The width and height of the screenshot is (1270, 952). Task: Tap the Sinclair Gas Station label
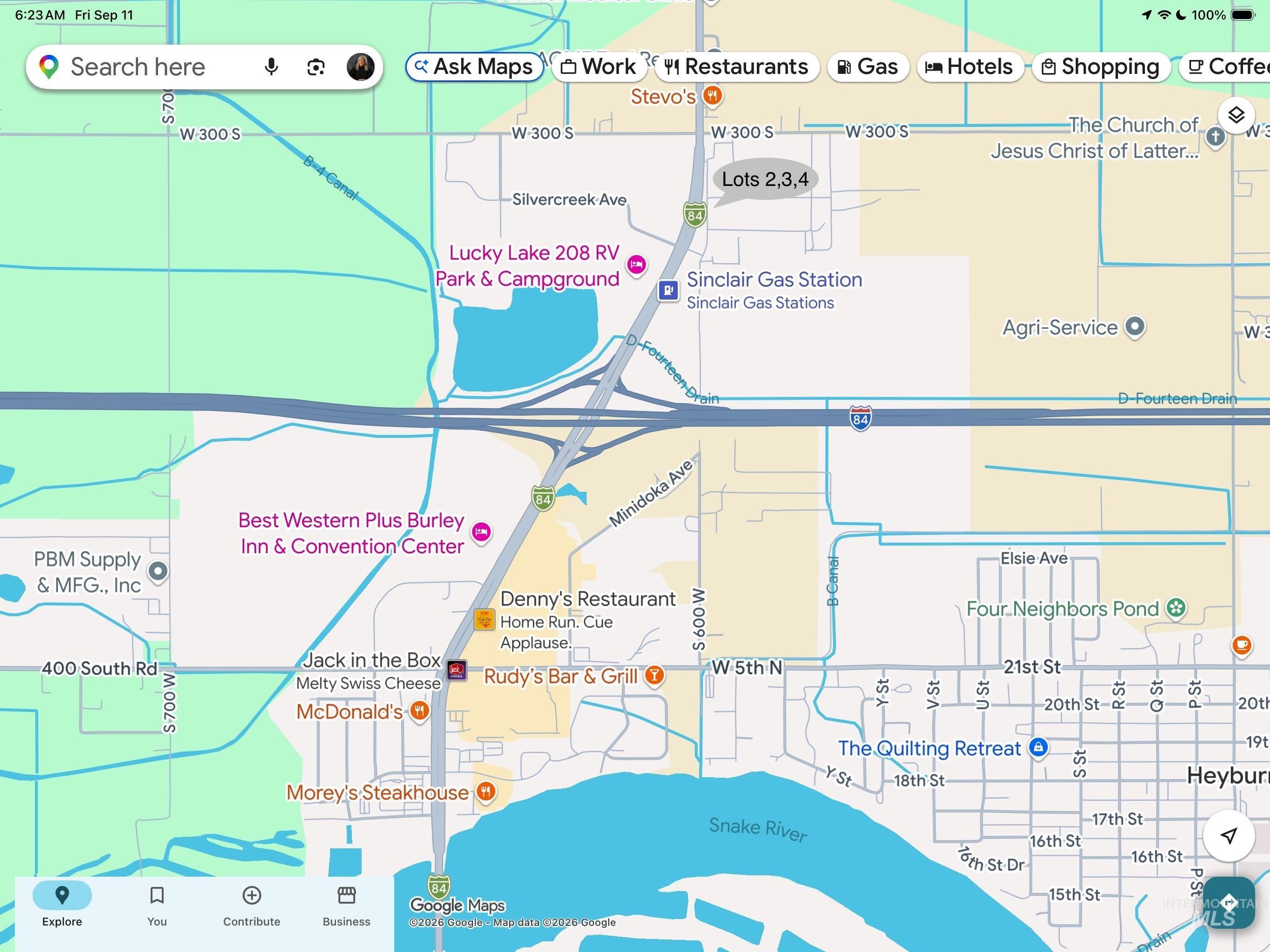point(774,280)
